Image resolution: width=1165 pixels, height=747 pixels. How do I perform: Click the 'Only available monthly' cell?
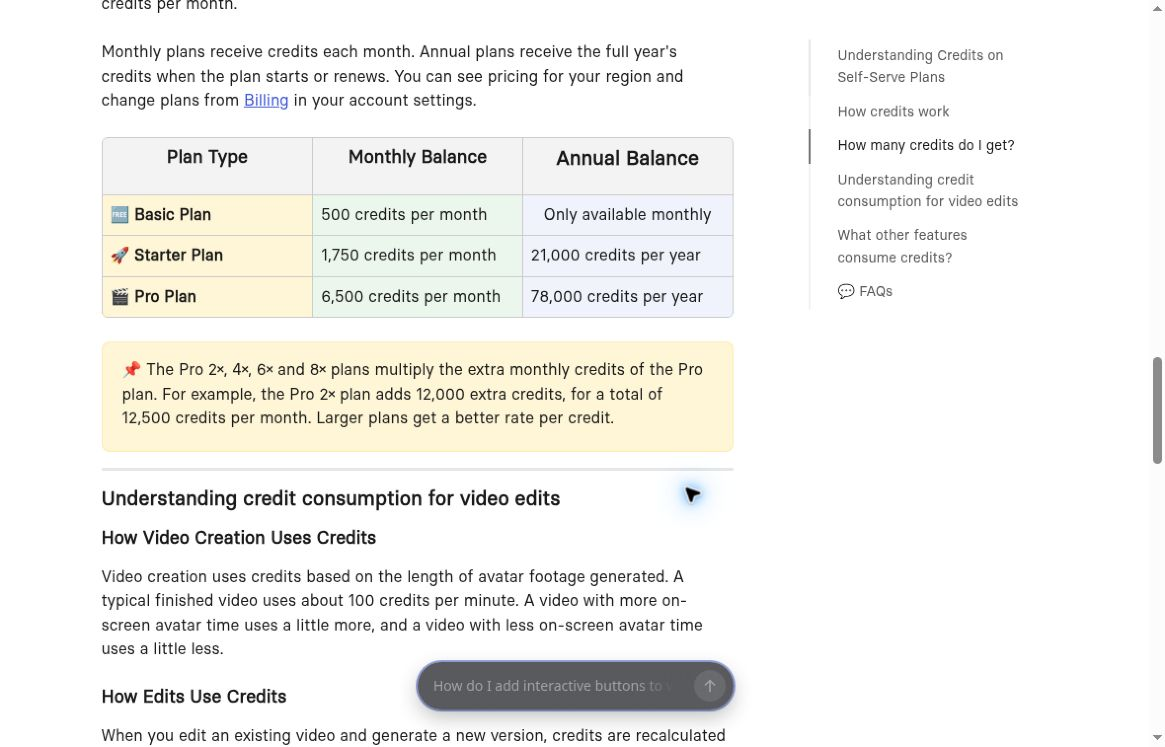(628, 215)
